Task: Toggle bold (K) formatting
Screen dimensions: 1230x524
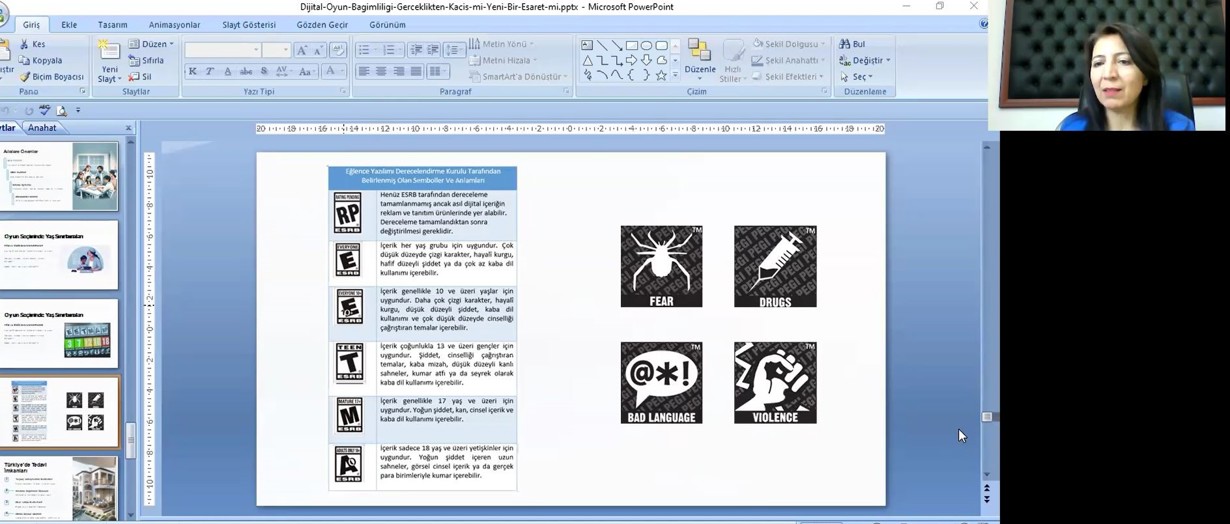Action: (193, 71)
